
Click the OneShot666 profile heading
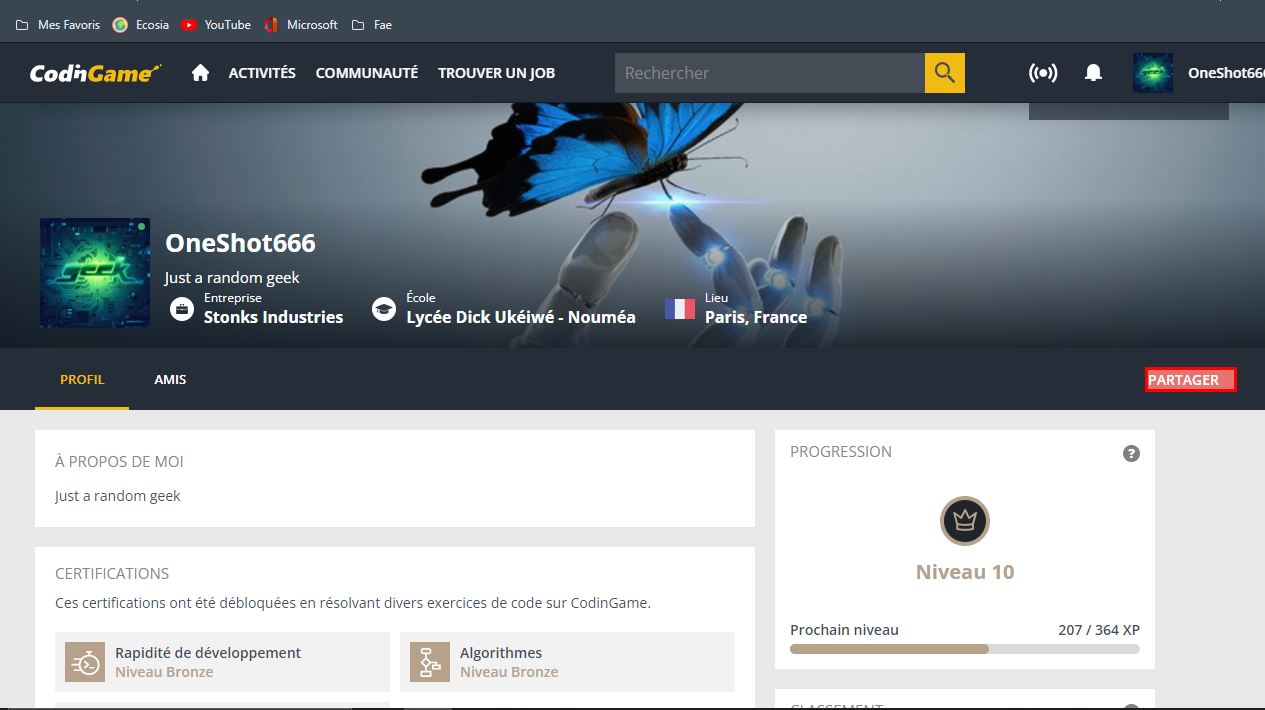pos(240,243)
